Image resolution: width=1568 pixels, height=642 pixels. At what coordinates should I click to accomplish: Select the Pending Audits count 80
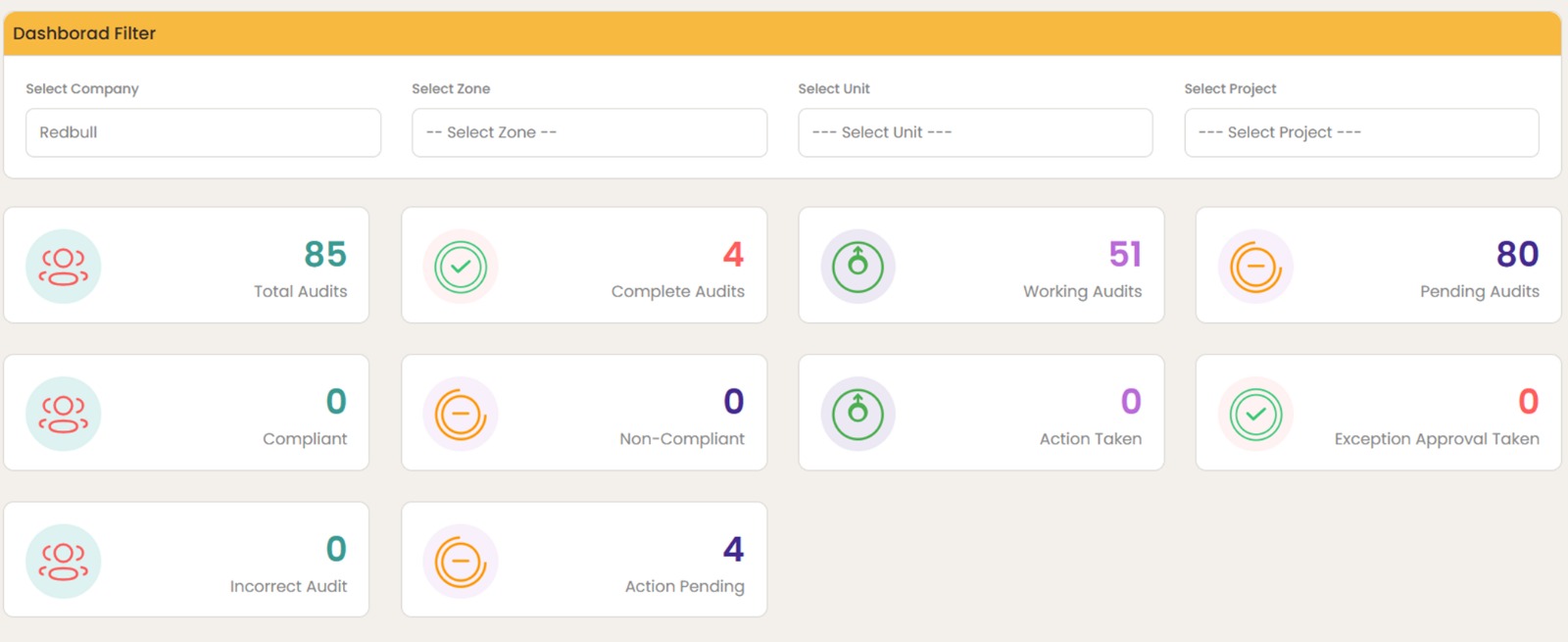pyautogui.click(x=1517, y=255)
